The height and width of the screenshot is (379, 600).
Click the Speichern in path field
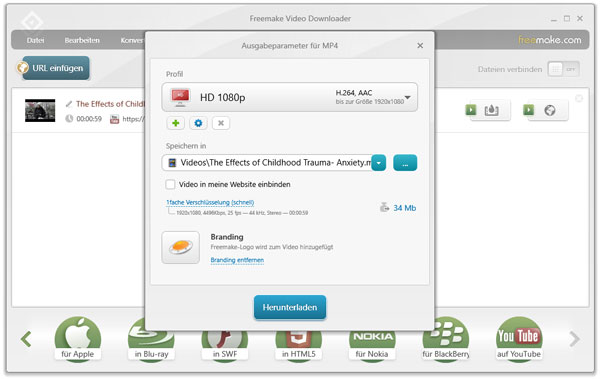click(x=267, y=163)
